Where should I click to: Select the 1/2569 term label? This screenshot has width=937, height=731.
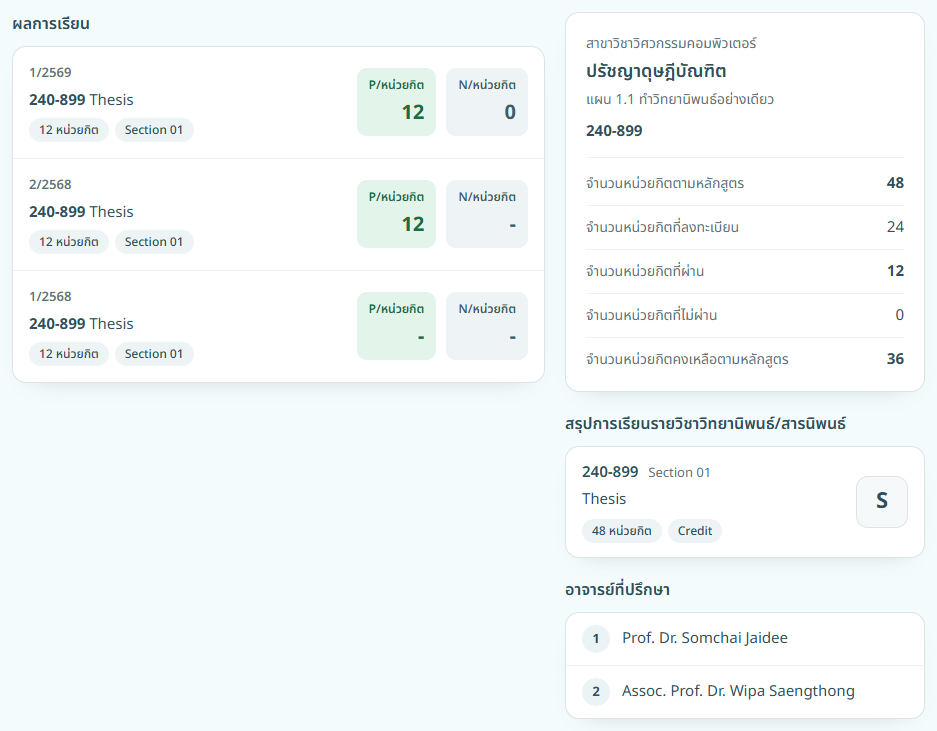50,72
